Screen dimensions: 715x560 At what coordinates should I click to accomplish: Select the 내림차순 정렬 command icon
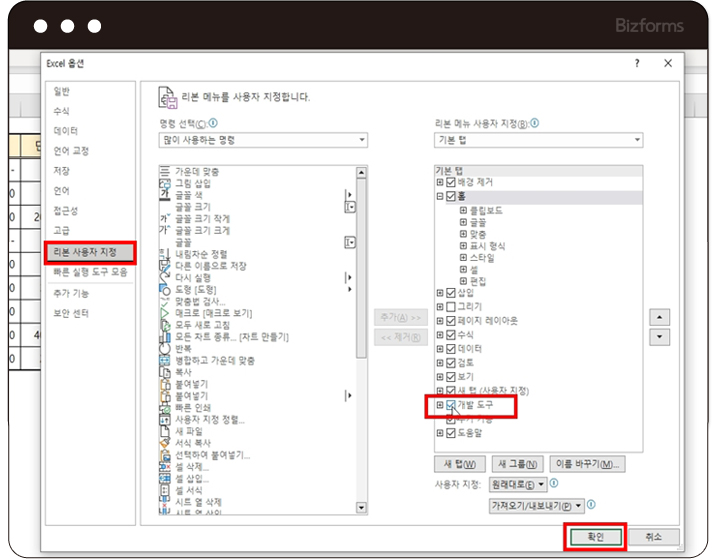[x=165, y=254]
